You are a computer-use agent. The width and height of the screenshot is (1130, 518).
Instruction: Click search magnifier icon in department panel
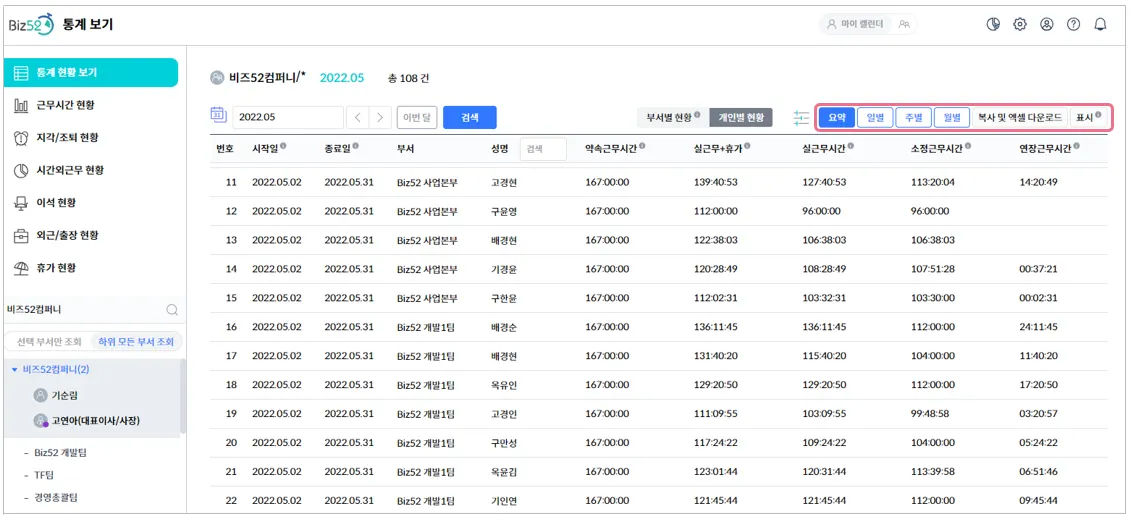172,310
